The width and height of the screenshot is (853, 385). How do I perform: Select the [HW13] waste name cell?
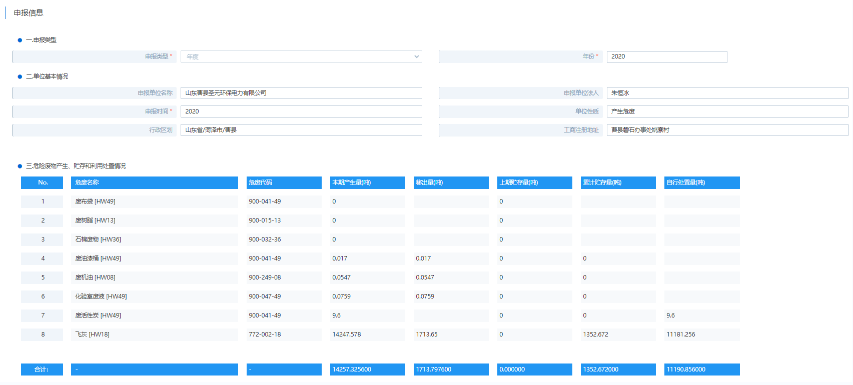[x=154, y=221]
